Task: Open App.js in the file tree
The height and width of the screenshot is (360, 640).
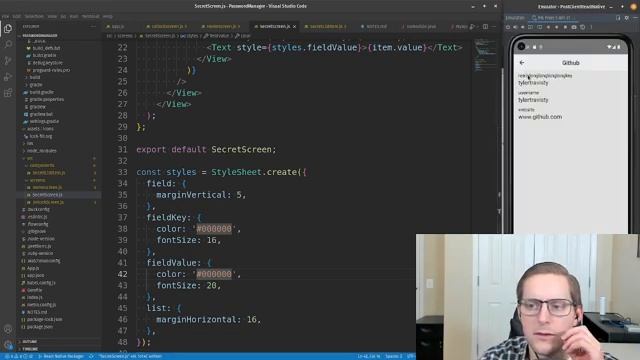Action: 33,268
